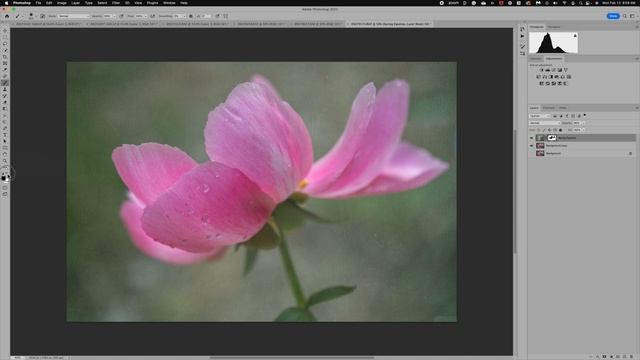Add a Black & White adjustment
Viewport: 640px width, 360px height.
551,77
